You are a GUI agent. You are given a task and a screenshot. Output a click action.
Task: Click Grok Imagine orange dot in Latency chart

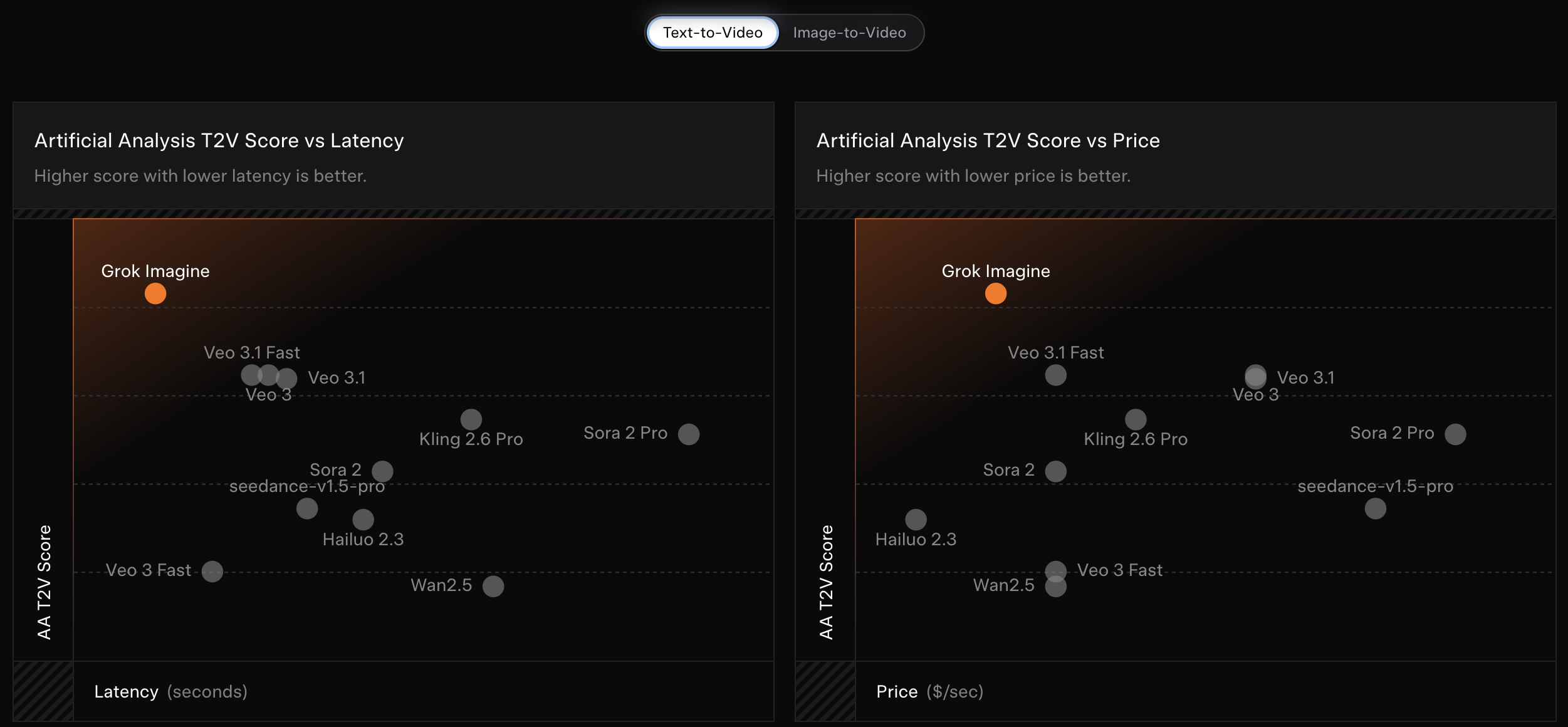pos(155,293)
